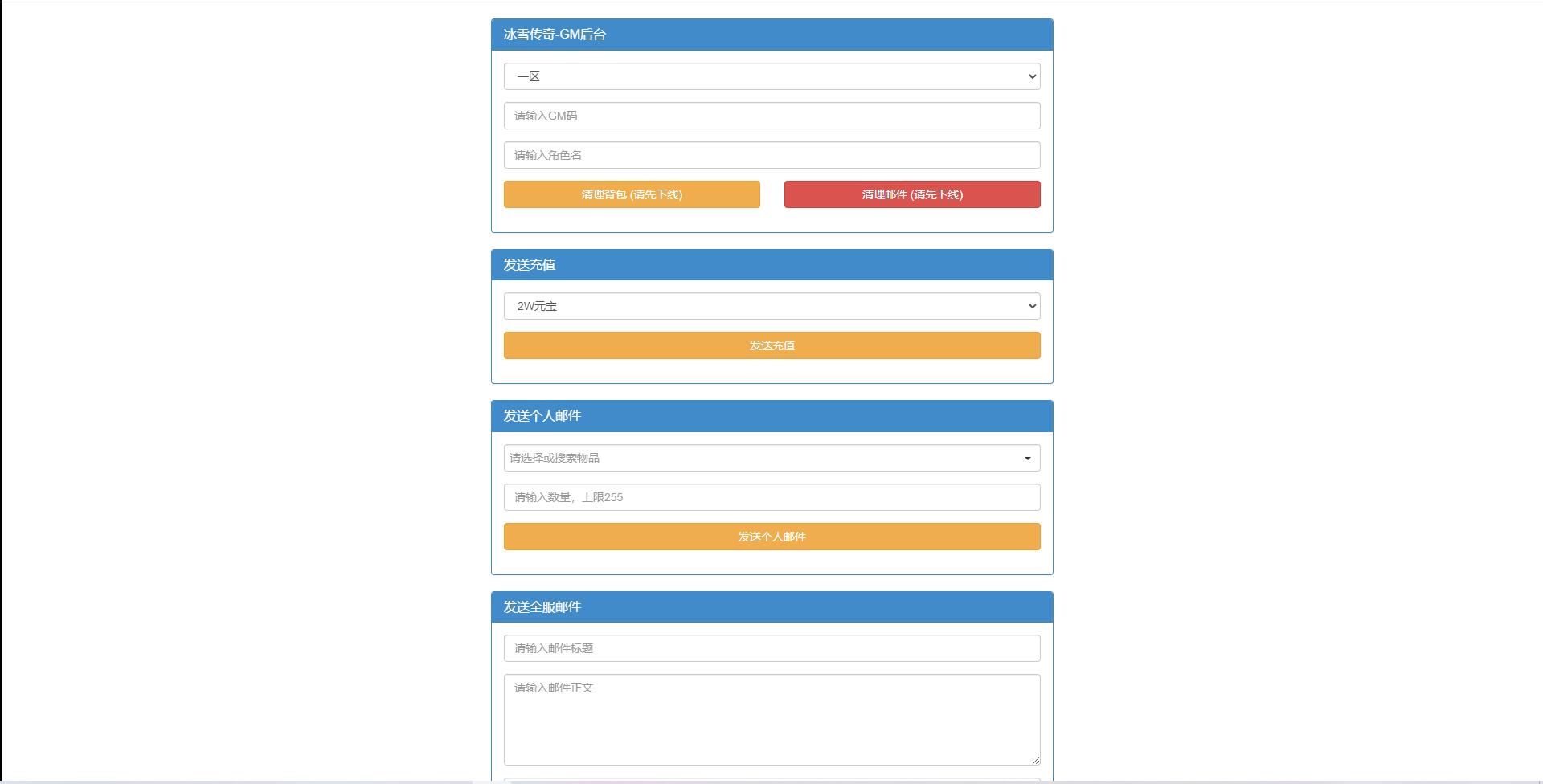This screenshot has width=1543, height=784.
Task: Click the 发送个人邮件 panel title bar
Action: [x=771, y=415]
